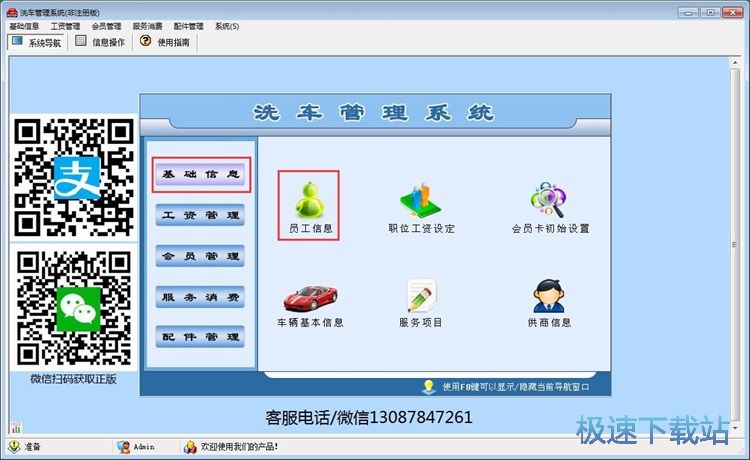
Task: Click the vertical scrollbar thumb
Action: pyautogui.click(x=735, y=244)
